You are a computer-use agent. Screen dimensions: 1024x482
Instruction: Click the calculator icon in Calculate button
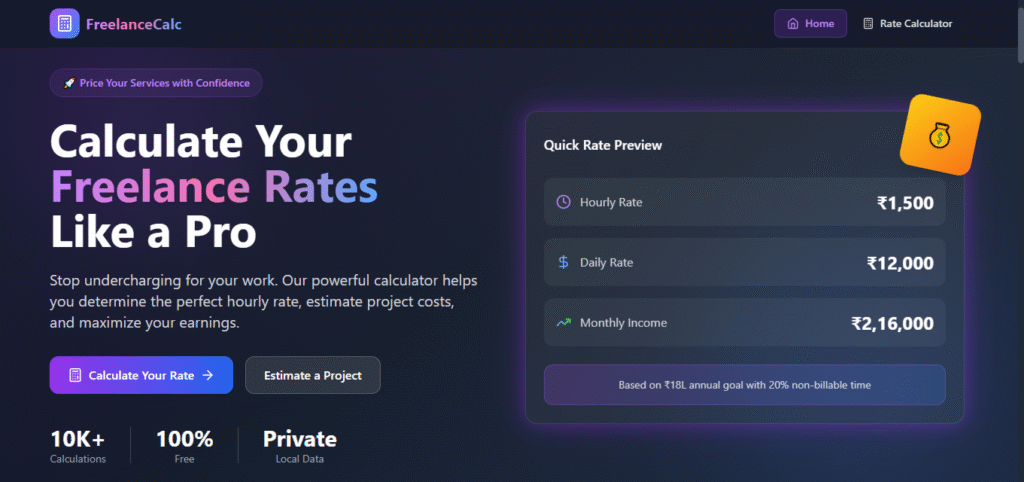(x=75, y=376)
